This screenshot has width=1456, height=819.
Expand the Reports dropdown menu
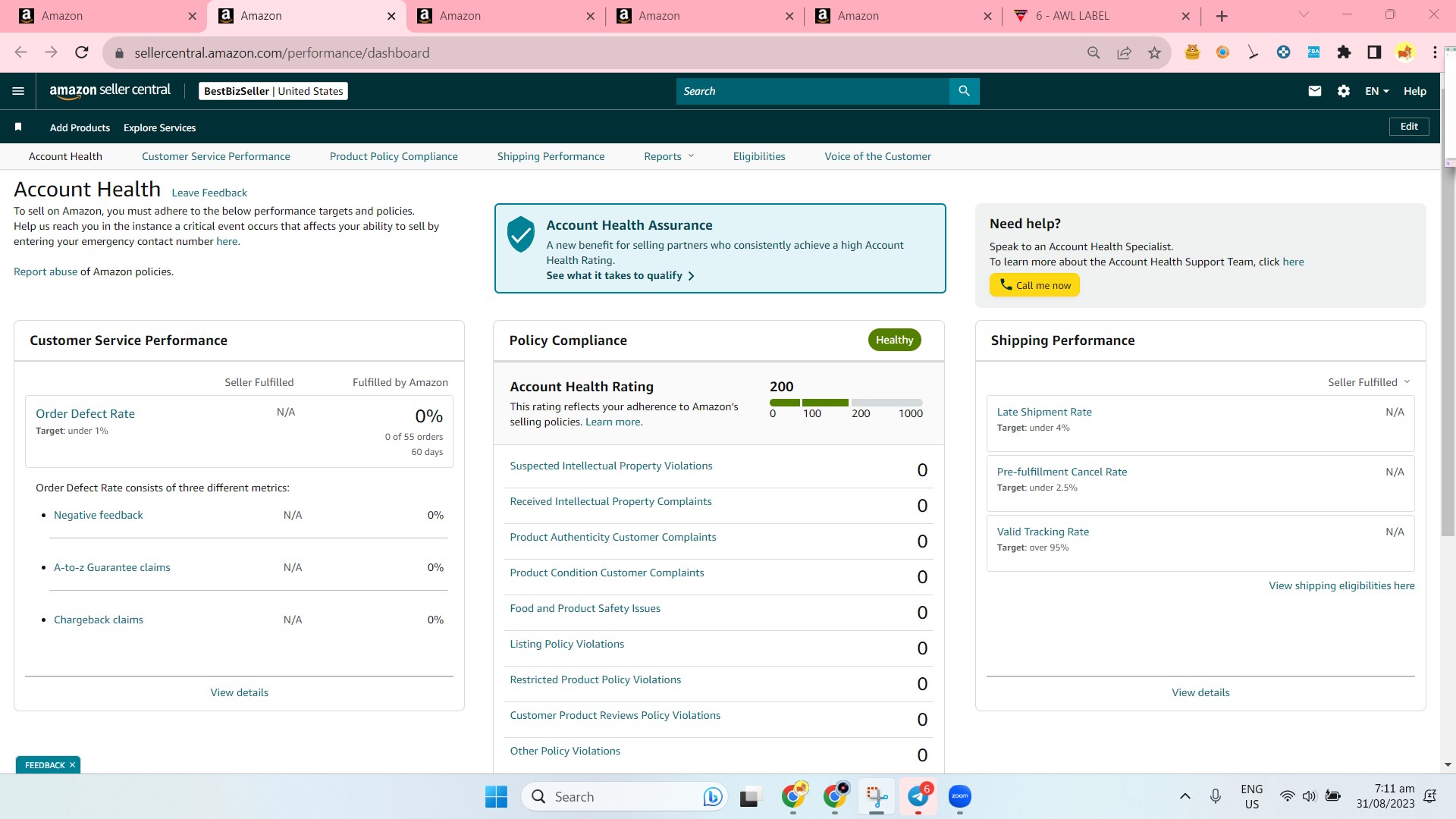(x=669, y=156)
